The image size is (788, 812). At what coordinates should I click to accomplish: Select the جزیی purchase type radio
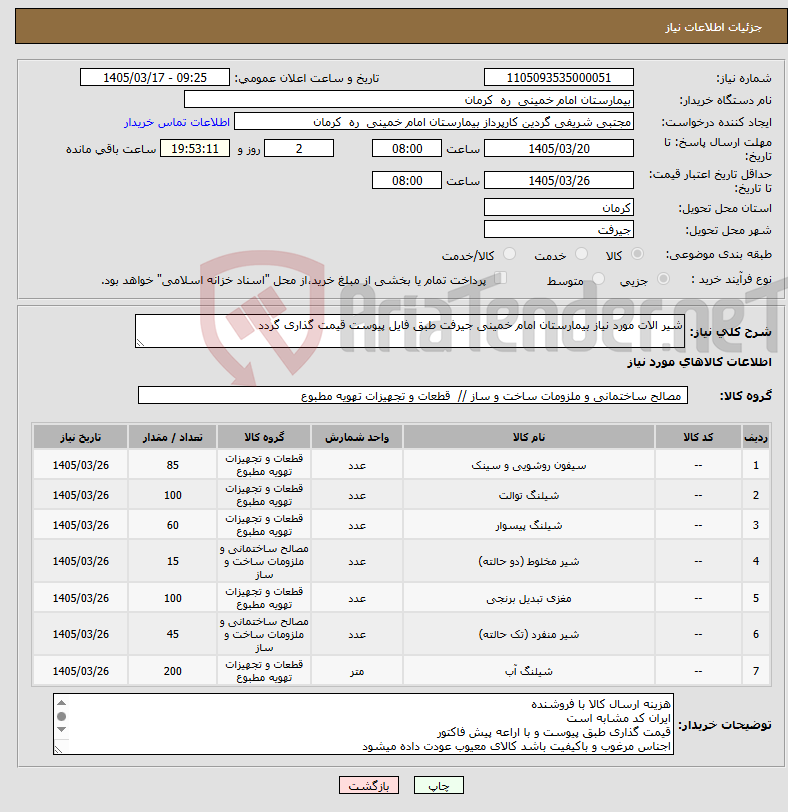point(663,279)
